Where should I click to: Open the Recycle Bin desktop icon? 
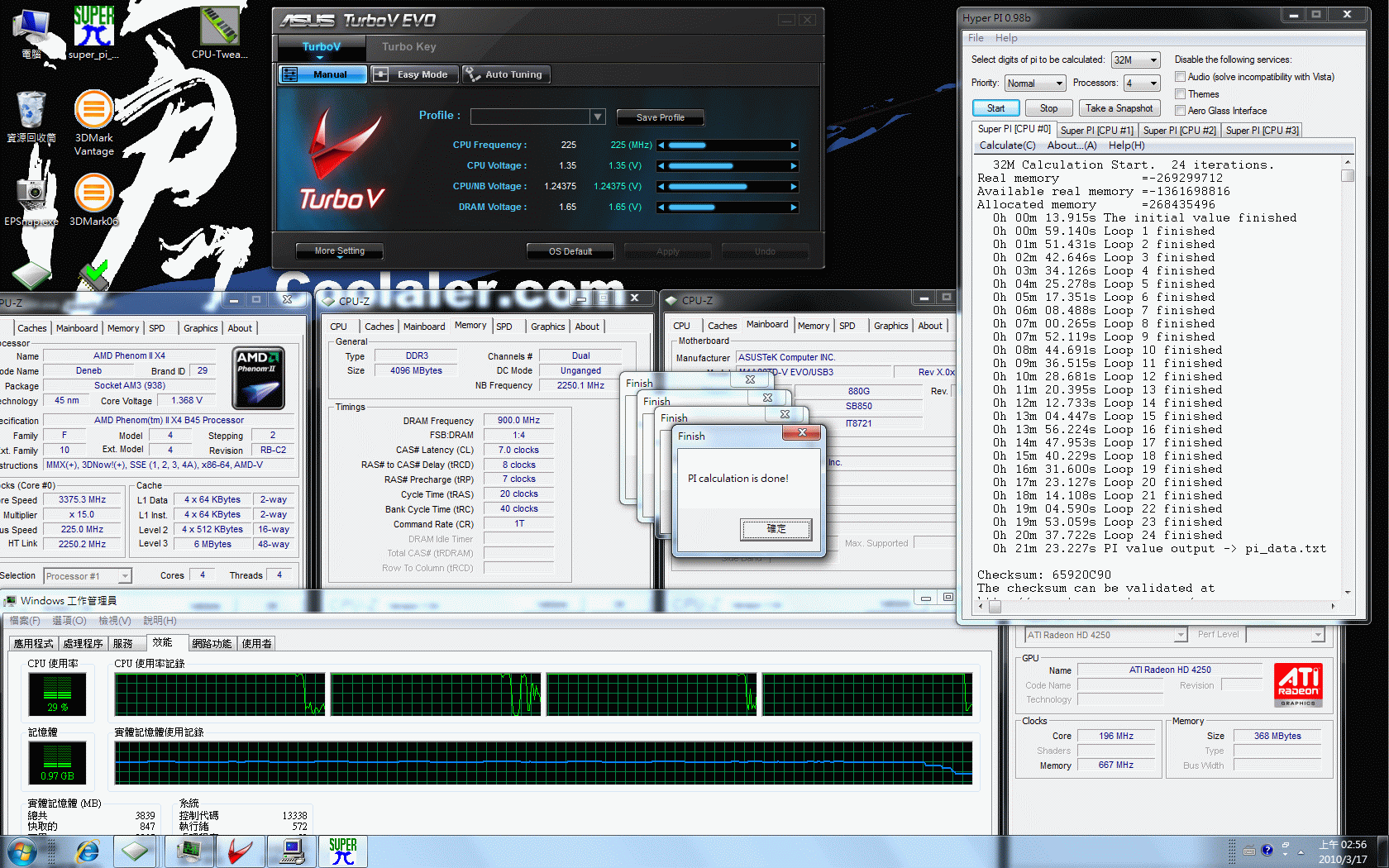[x=31, y=117]
